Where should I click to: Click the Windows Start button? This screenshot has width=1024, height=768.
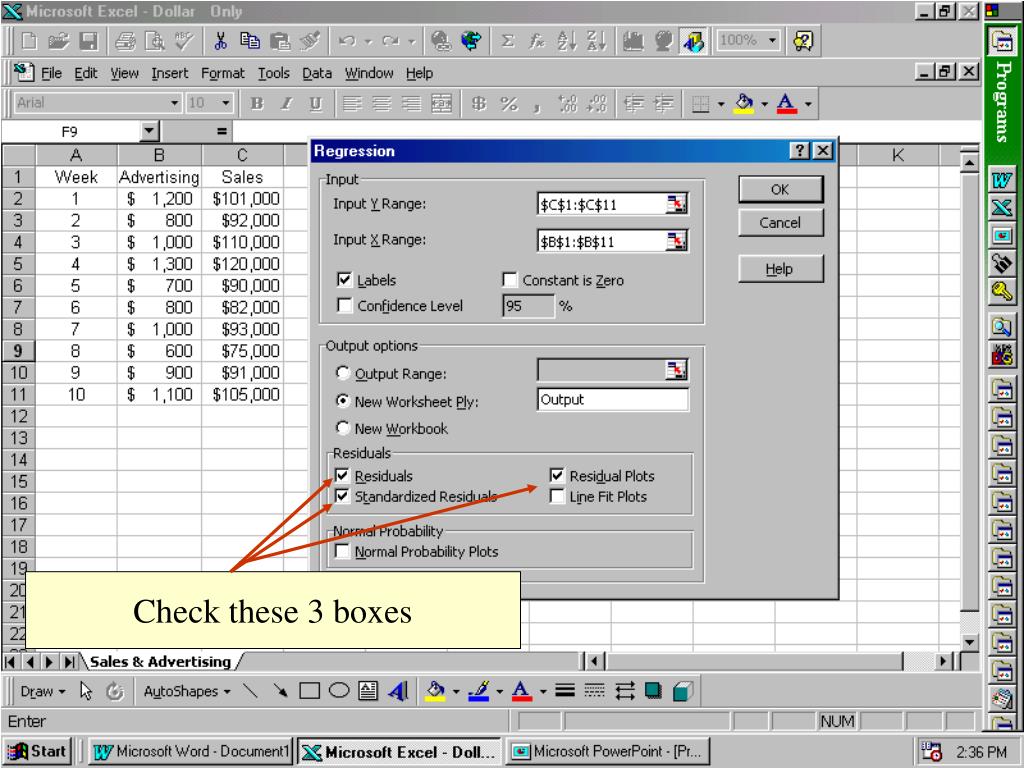tap(37, 751)
